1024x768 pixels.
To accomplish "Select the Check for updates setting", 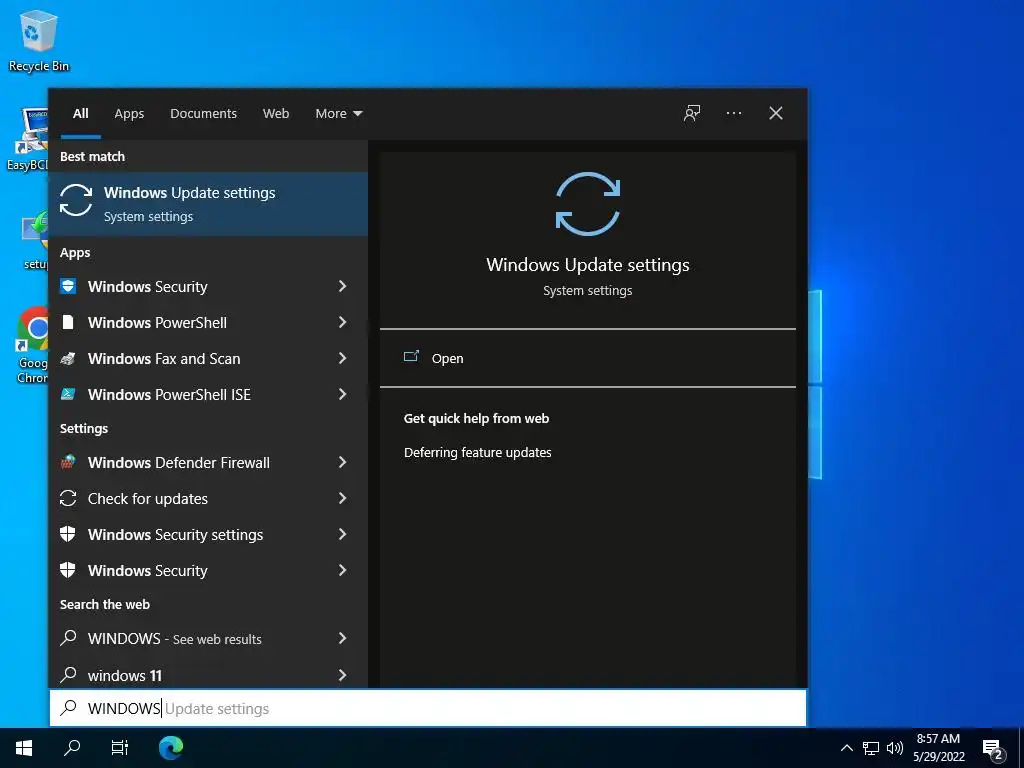I will point(208,498).
